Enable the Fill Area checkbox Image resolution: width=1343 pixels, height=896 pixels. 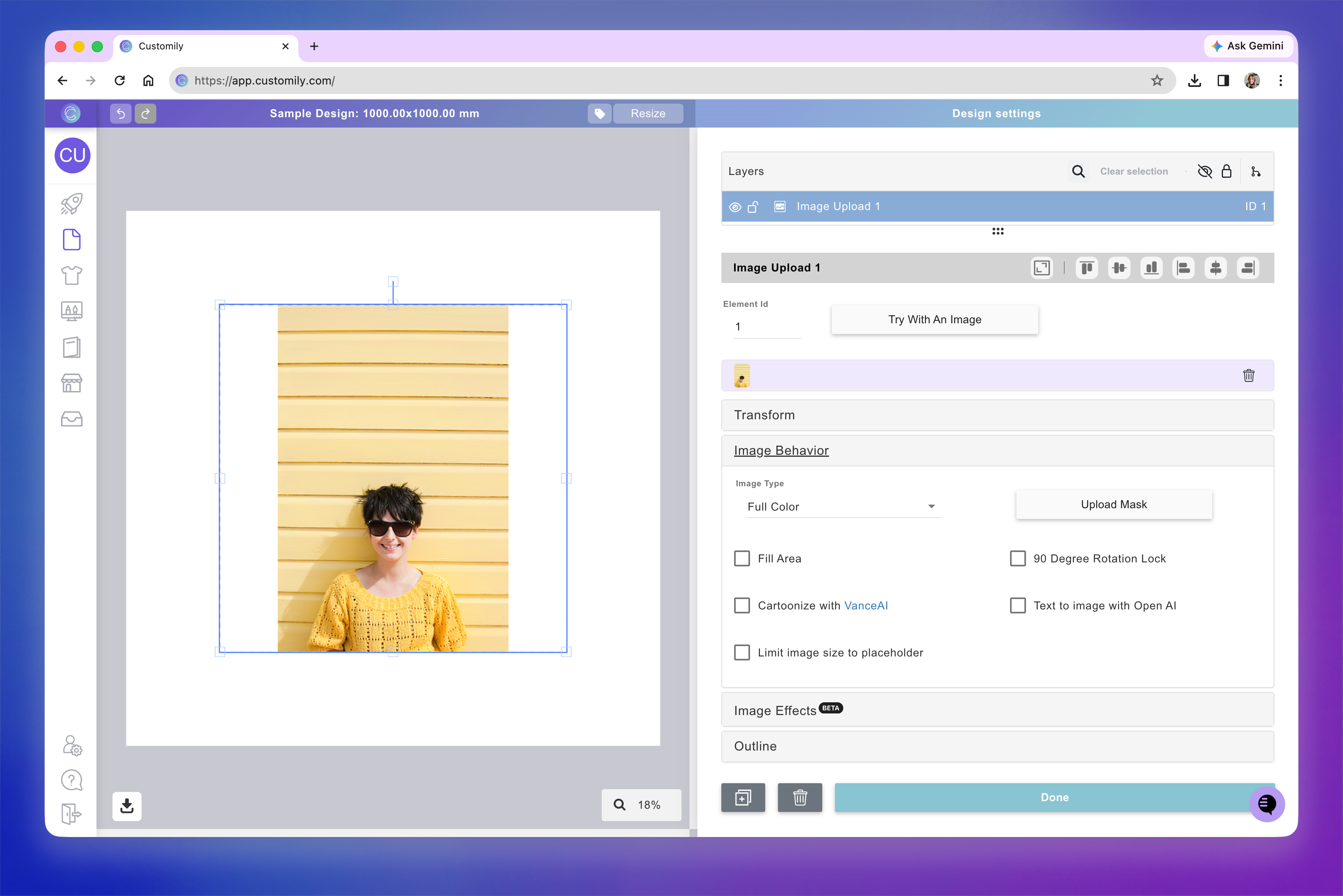pos(742,558)
